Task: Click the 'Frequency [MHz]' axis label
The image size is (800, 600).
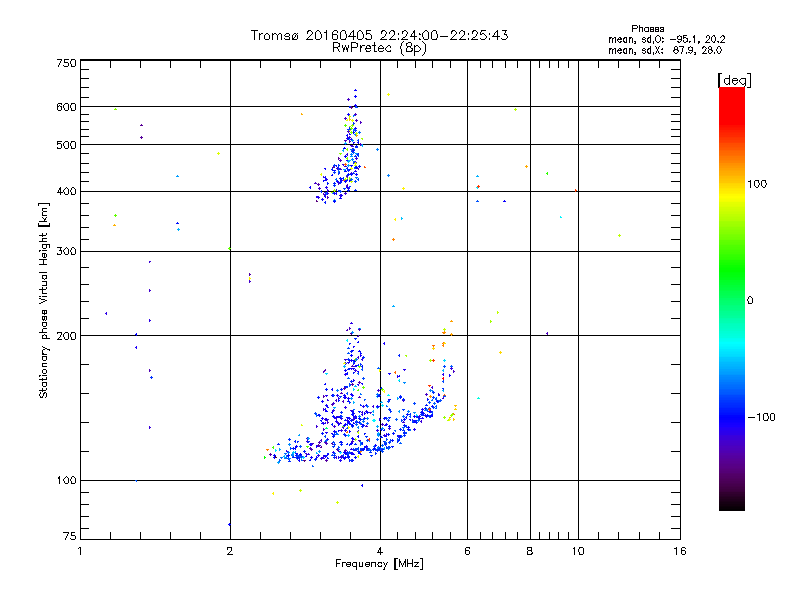Action: pyautogui.click(x=380, y=564)
